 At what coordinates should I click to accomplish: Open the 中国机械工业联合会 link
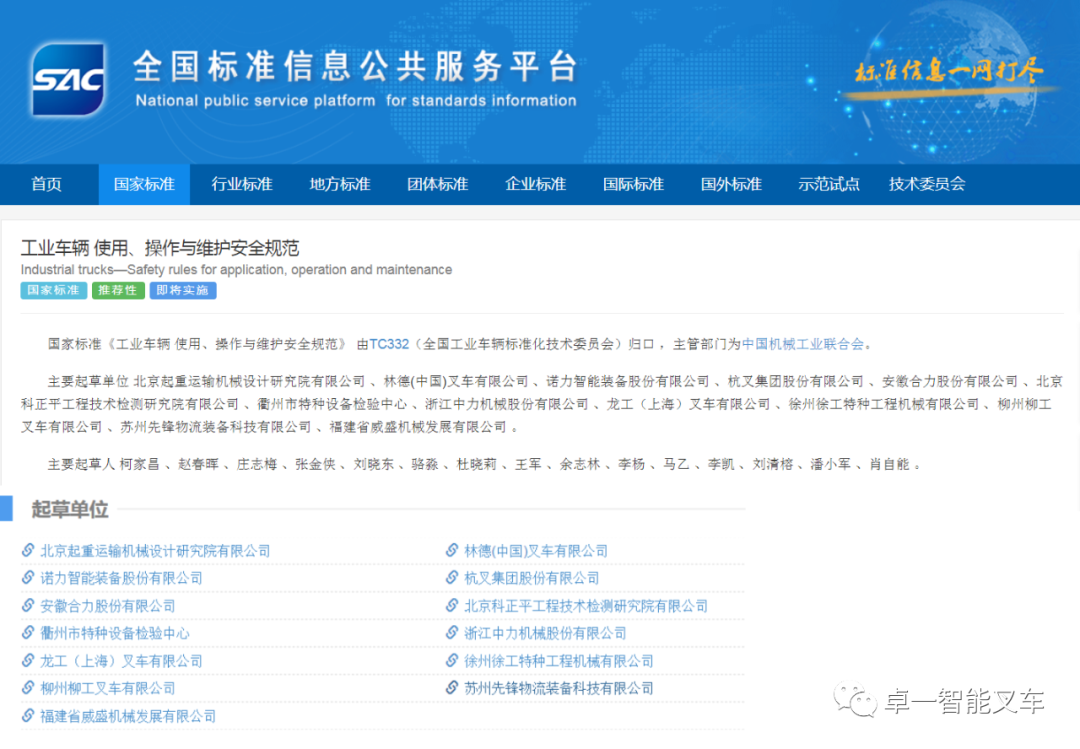pos(802,344)
